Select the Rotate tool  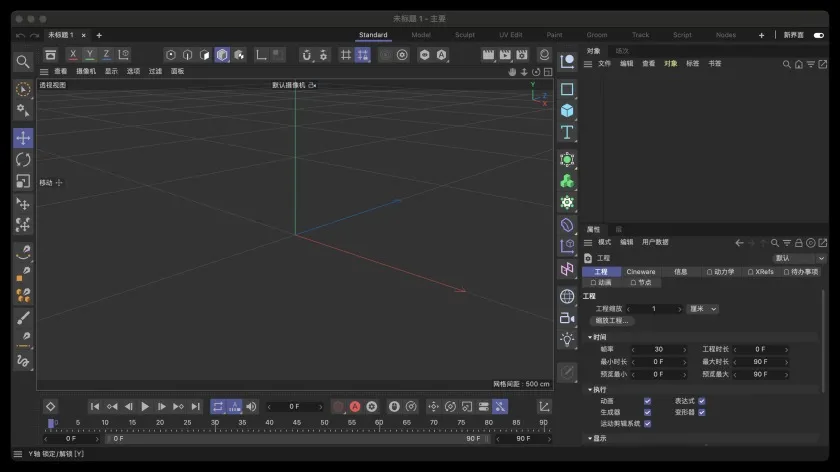click(x=23, y=160)
